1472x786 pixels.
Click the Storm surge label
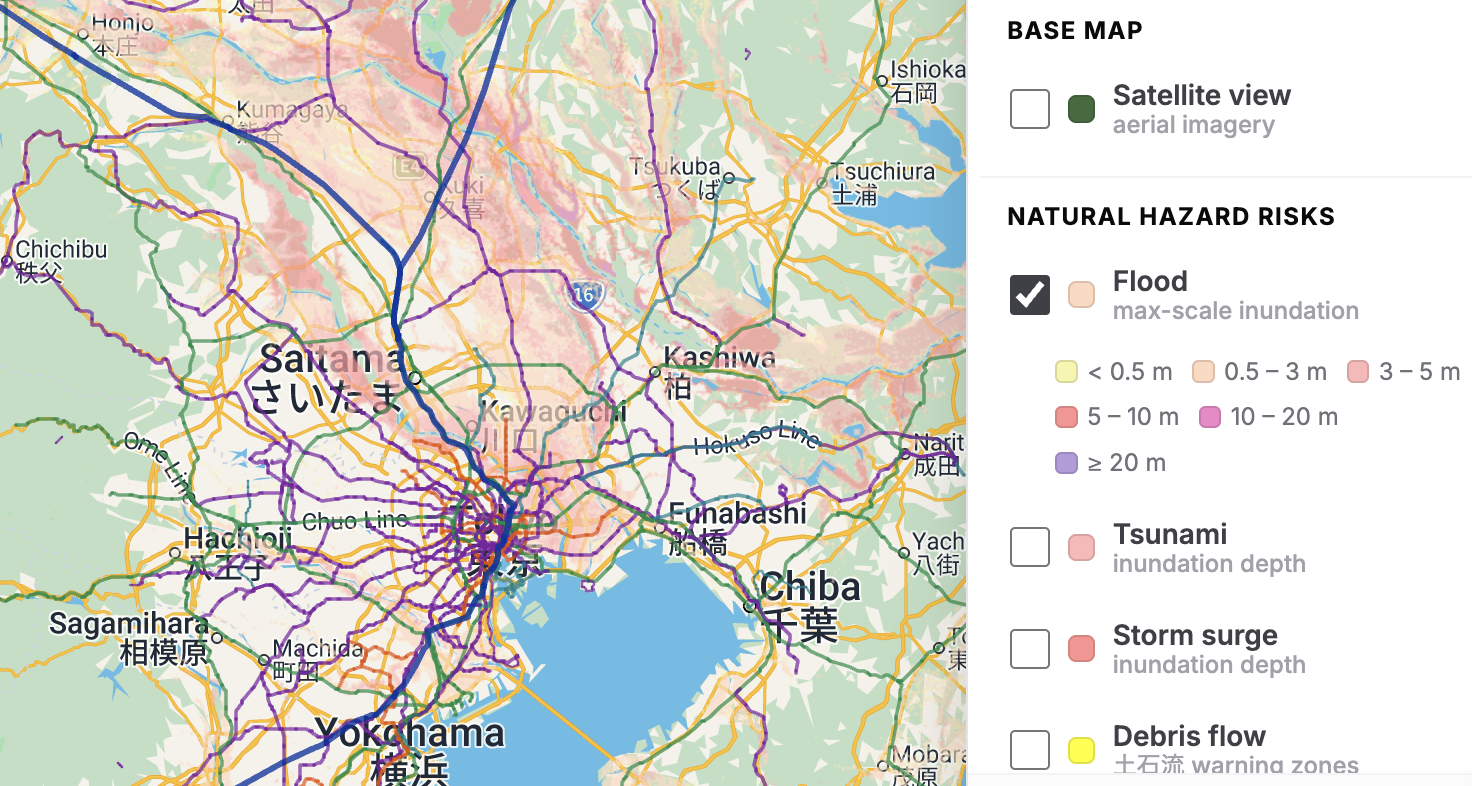[x=1195, y=636]
